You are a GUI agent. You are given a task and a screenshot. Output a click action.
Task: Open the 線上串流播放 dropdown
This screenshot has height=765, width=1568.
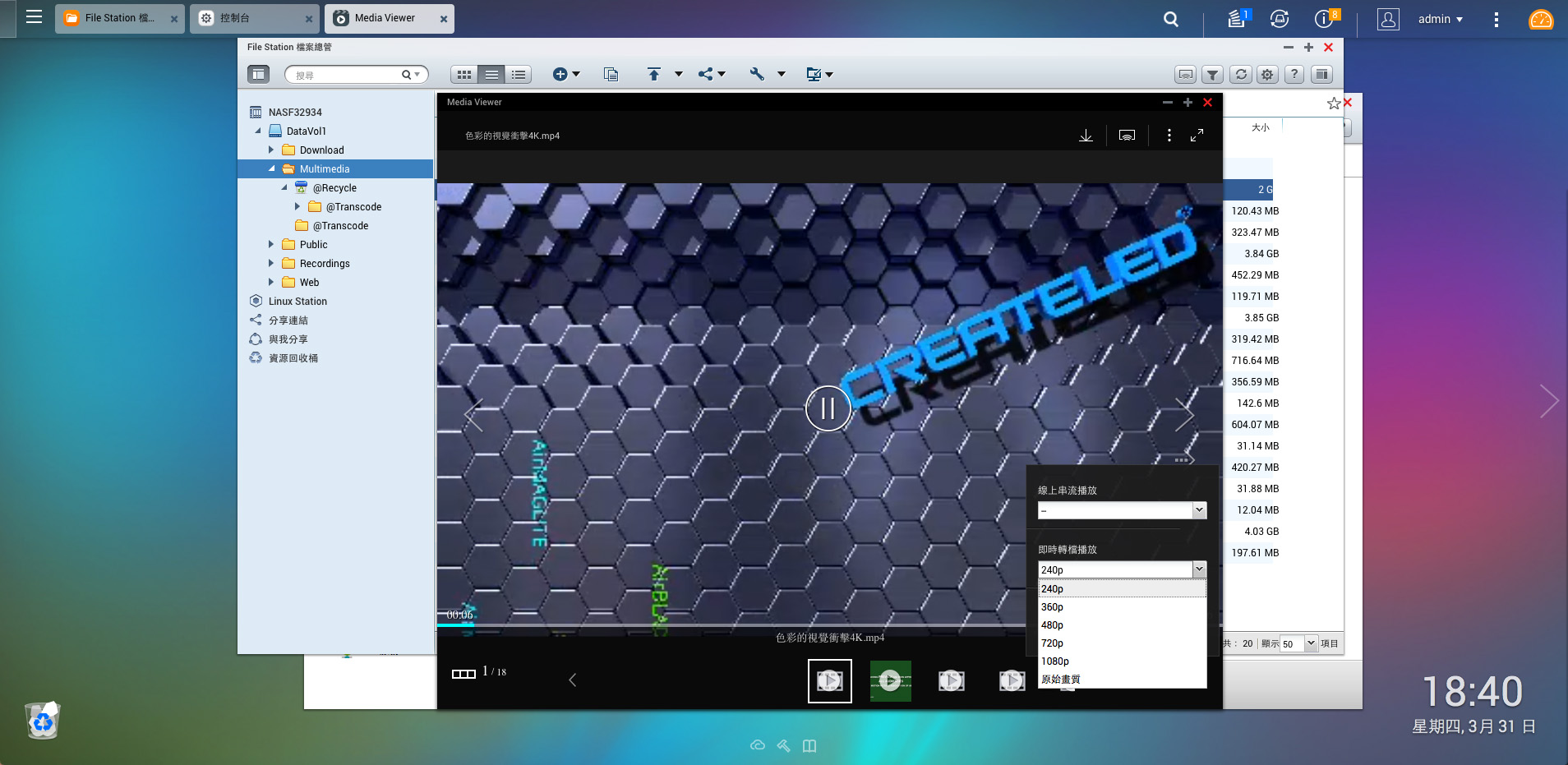click(1122, 510)
